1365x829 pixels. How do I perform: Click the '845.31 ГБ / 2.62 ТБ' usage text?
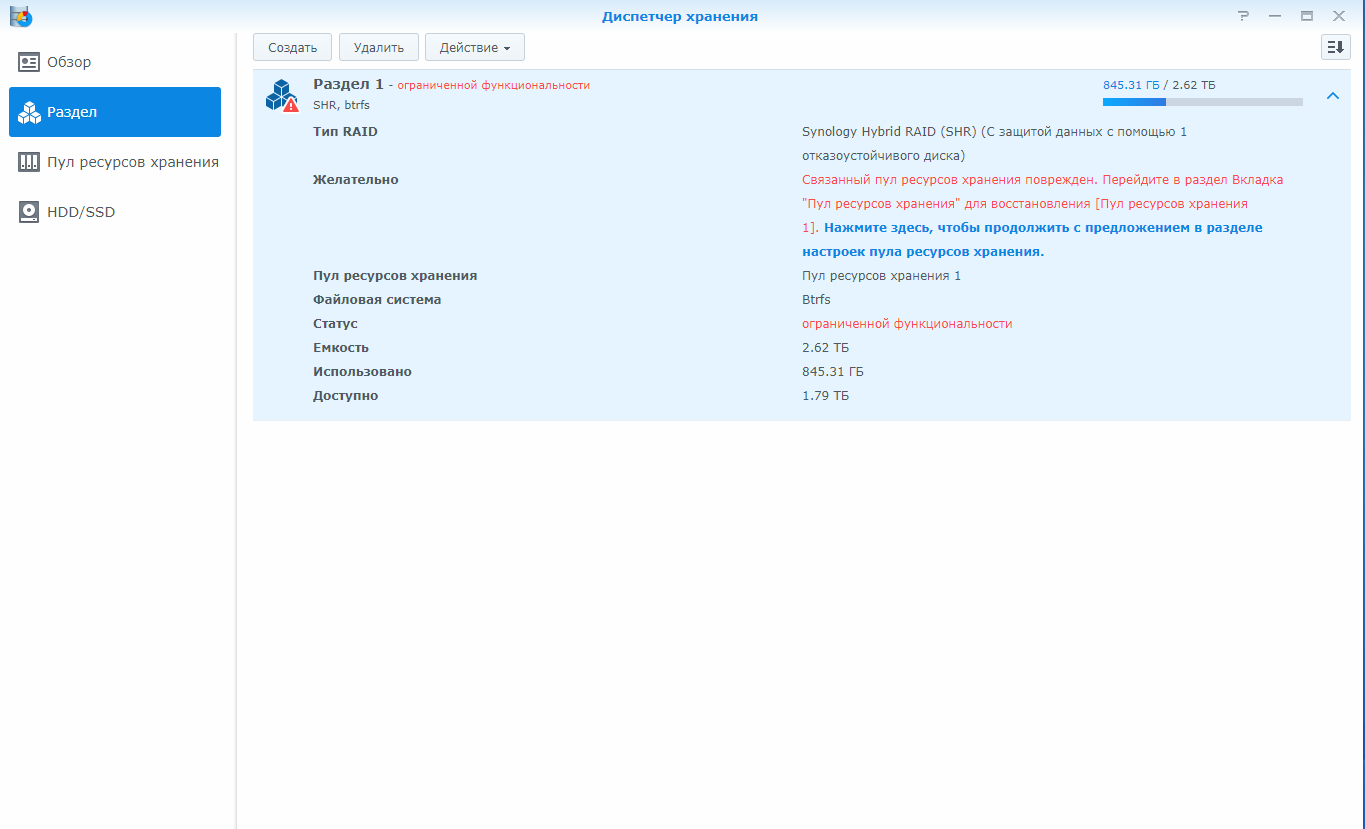tap(1159, 85)
